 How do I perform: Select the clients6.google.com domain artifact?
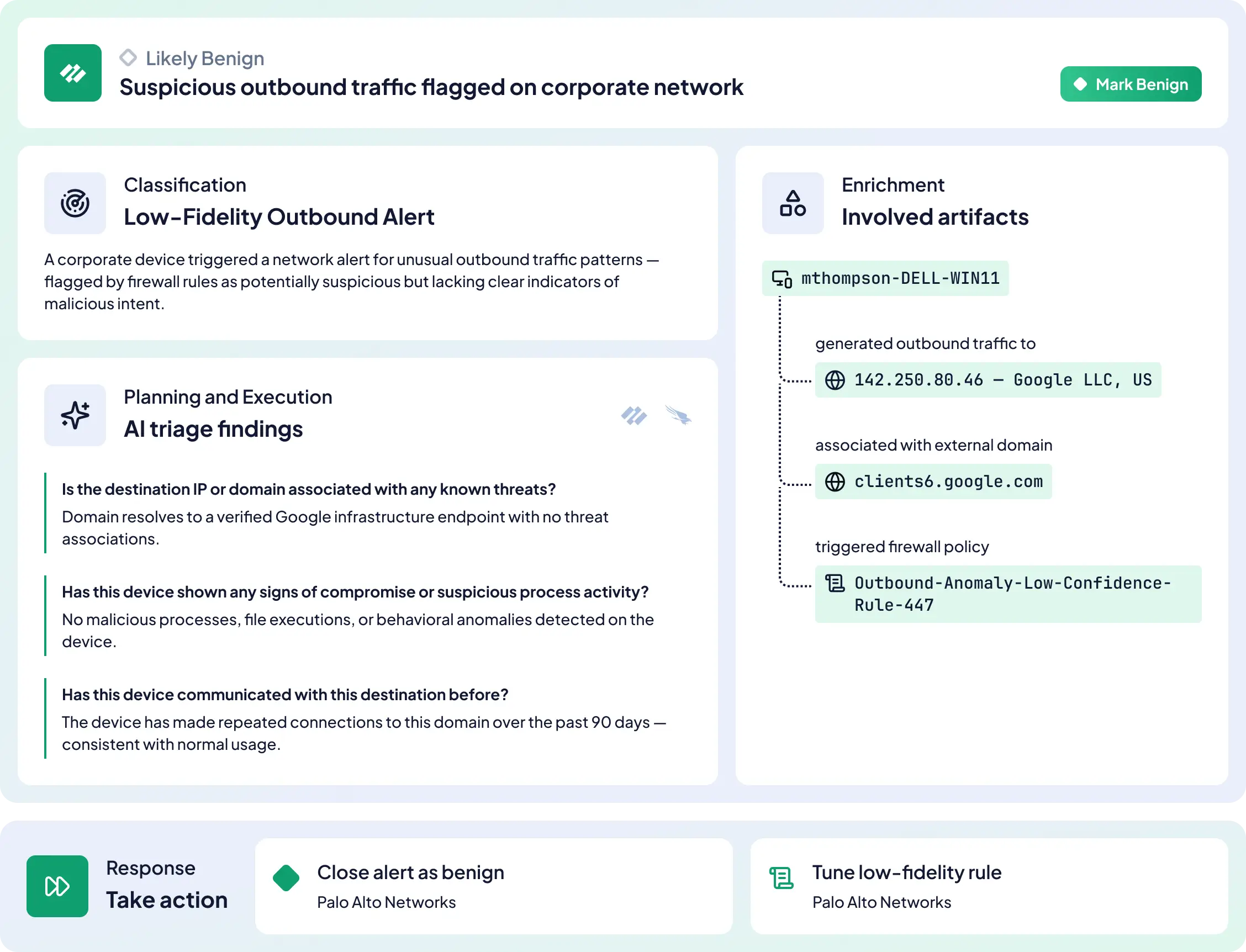pos(933,482)
